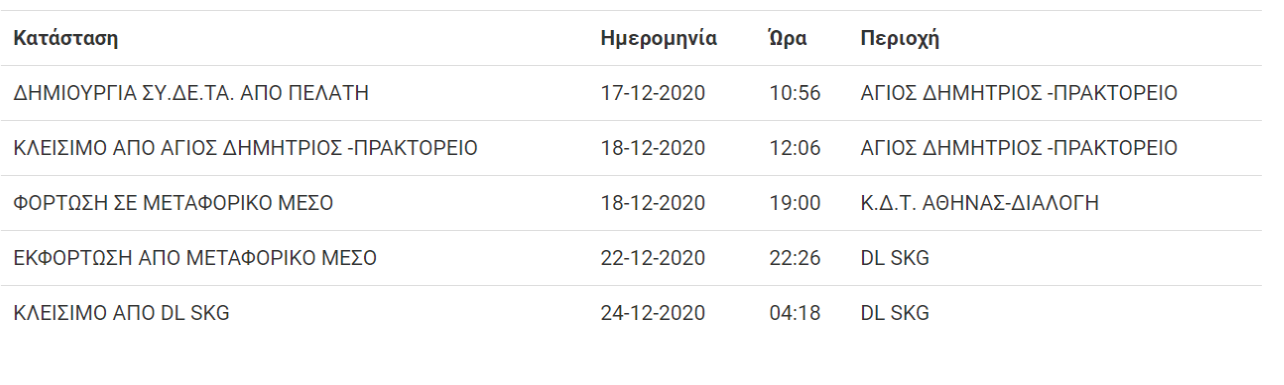Click the time 22:26
The width and height of the screenshot is (1284, 385).
(795, 259)
